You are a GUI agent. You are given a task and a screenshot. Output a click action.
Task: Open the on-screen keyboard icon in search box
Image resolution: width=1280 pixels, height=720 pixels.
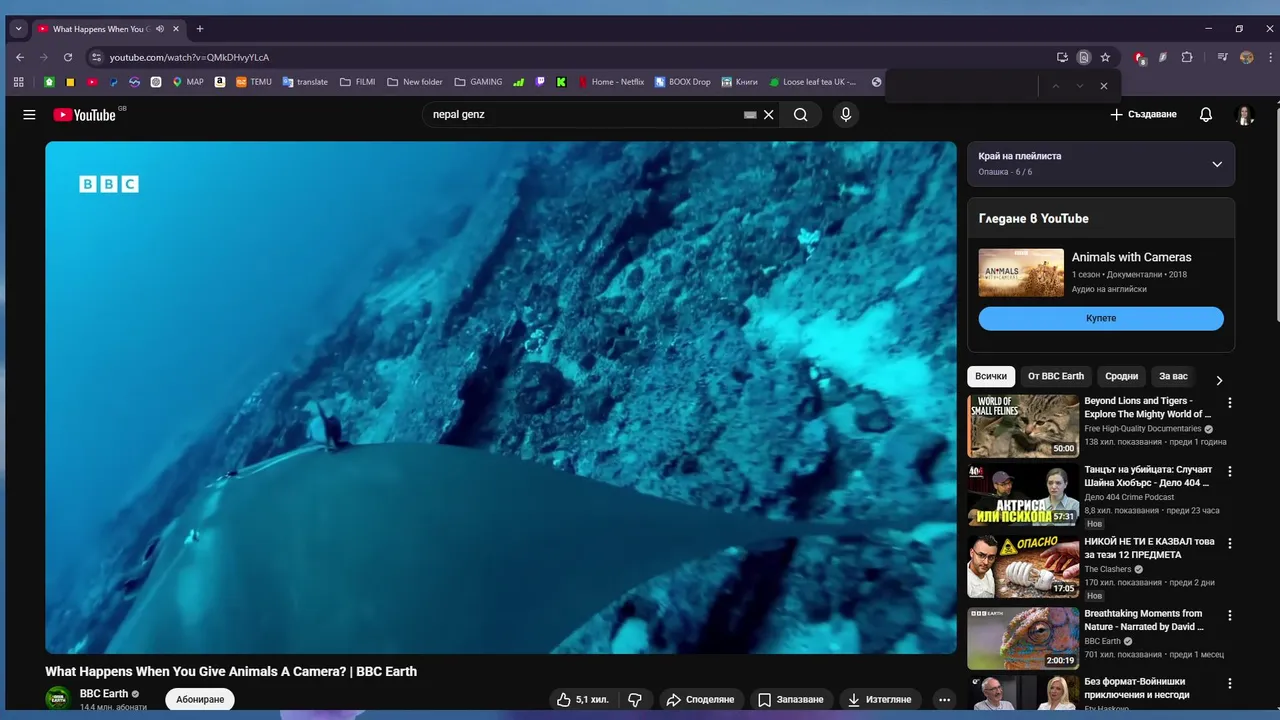click(750, 115)
